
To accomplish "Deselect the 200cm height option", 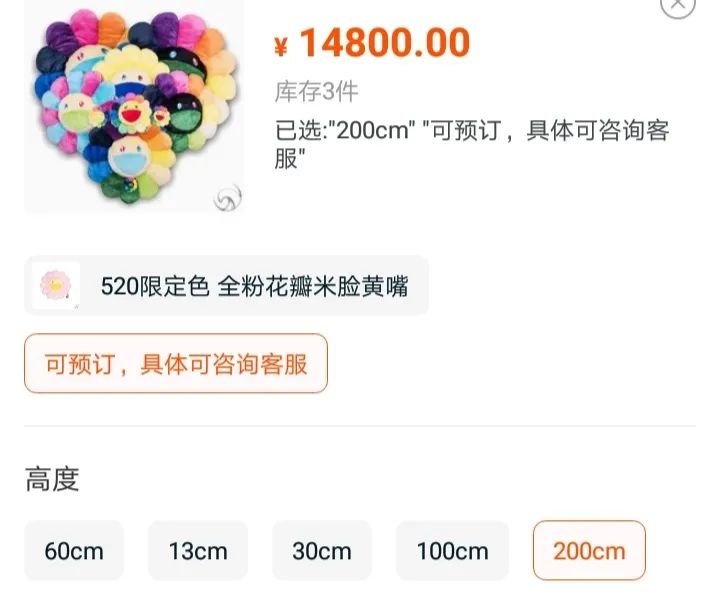I will 589,551.
